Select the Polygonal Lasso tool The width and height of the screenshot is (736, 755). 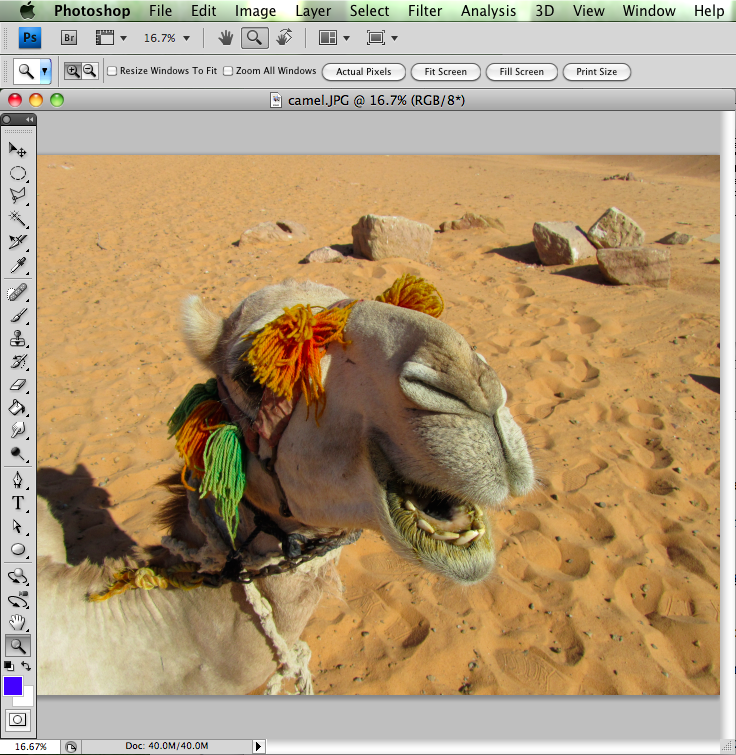18,195
